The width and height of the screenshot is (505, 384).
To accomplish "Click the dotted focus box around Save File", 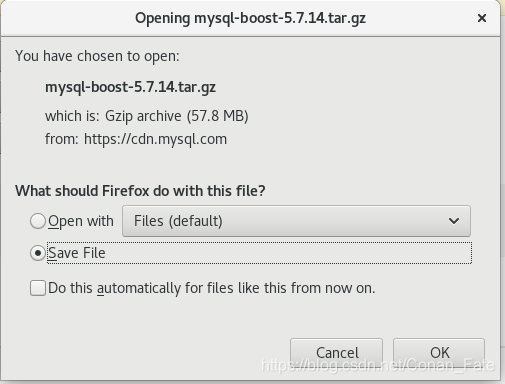I will tap(259, 253).
